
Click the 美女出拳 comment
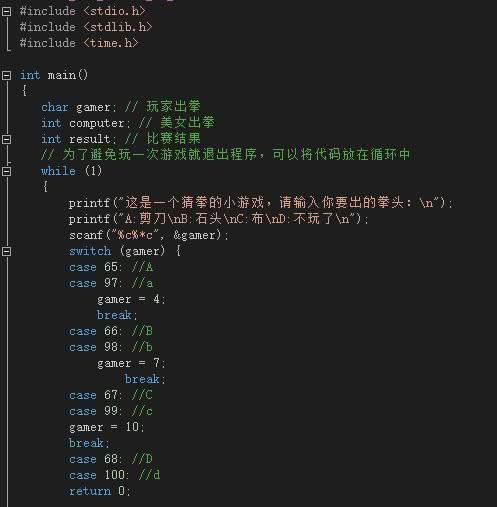coord(177,123)
